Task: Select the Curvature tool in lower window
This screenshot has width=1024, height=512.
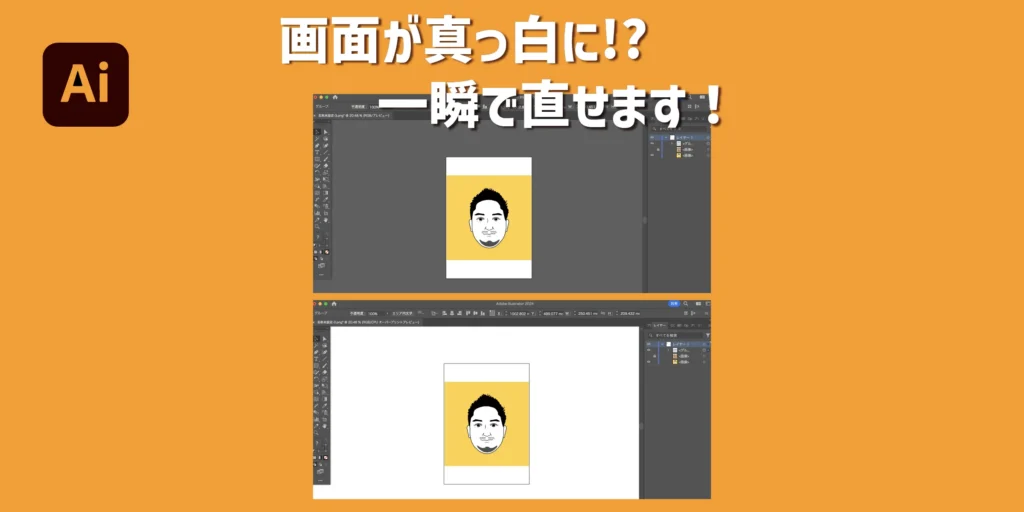Action: pos(325,352)
